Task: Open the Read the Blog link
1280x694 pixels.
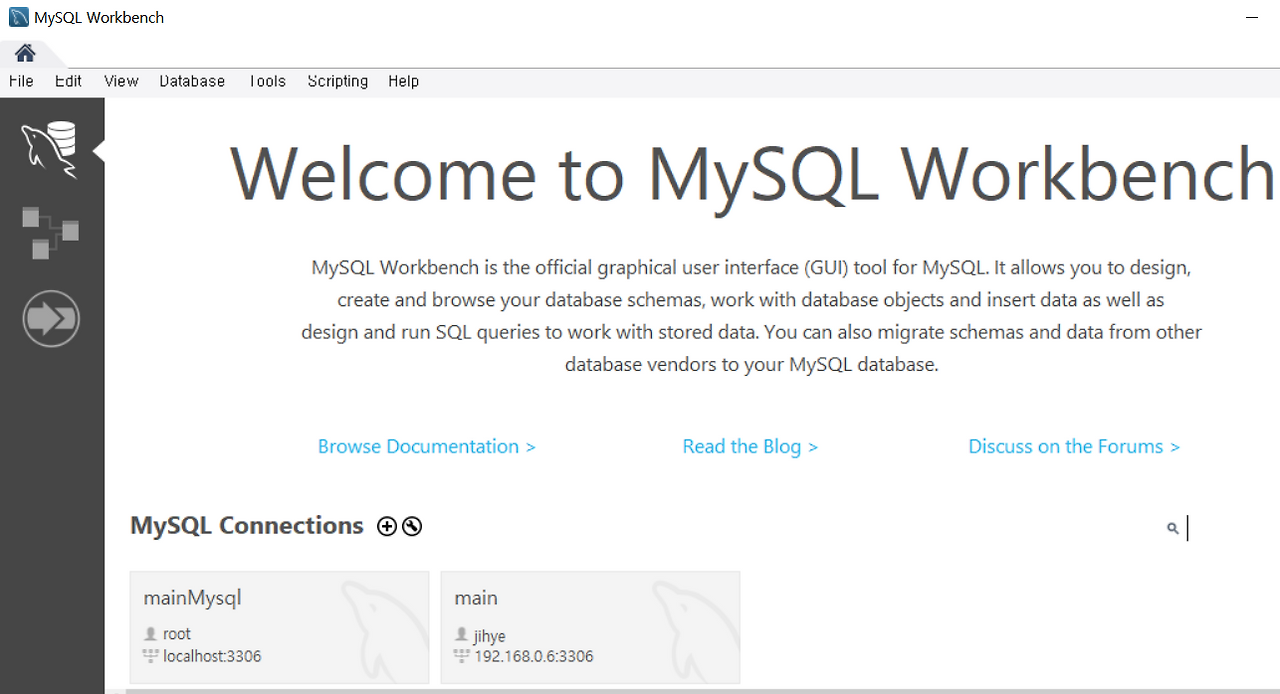Action: point(750,446)
